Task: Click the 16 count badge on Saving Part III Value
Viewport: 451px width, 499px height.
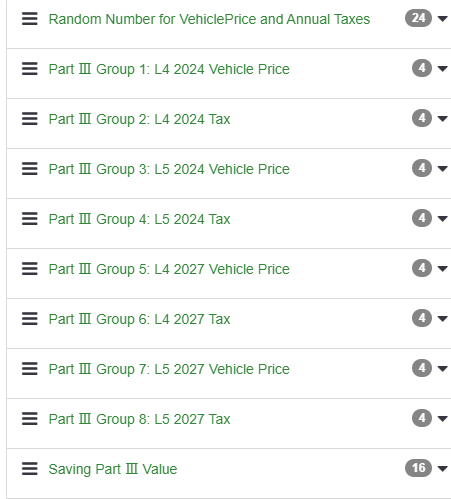Action: [418, 468]
